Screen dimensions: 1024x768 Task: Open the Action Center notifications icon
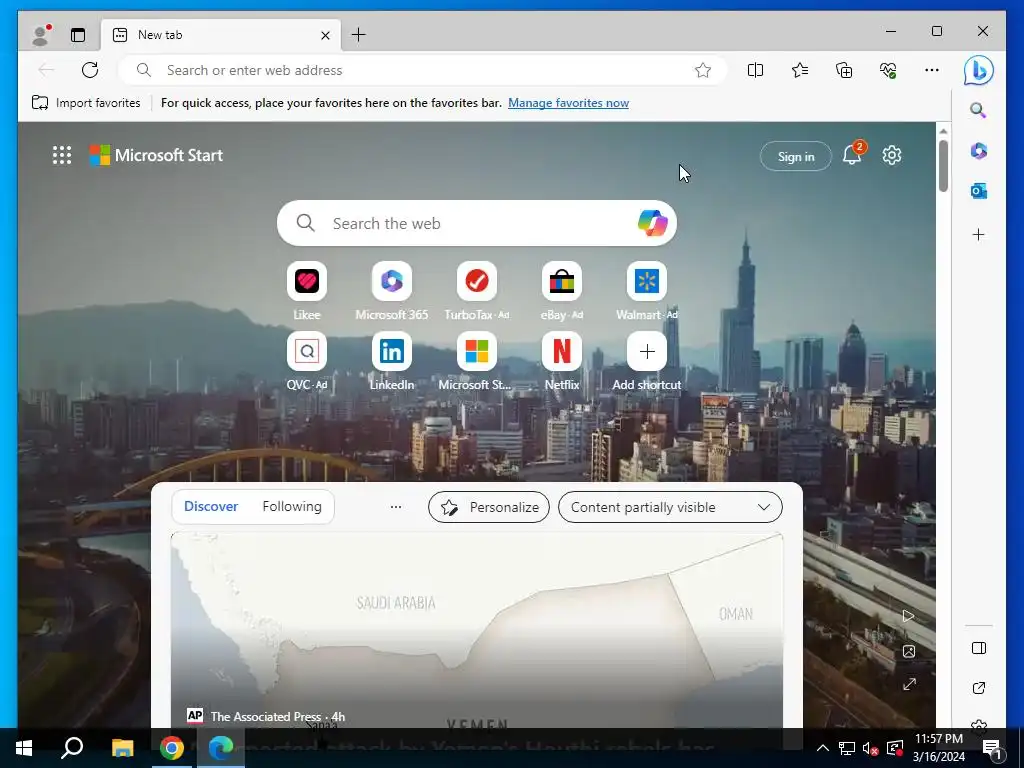991,748
